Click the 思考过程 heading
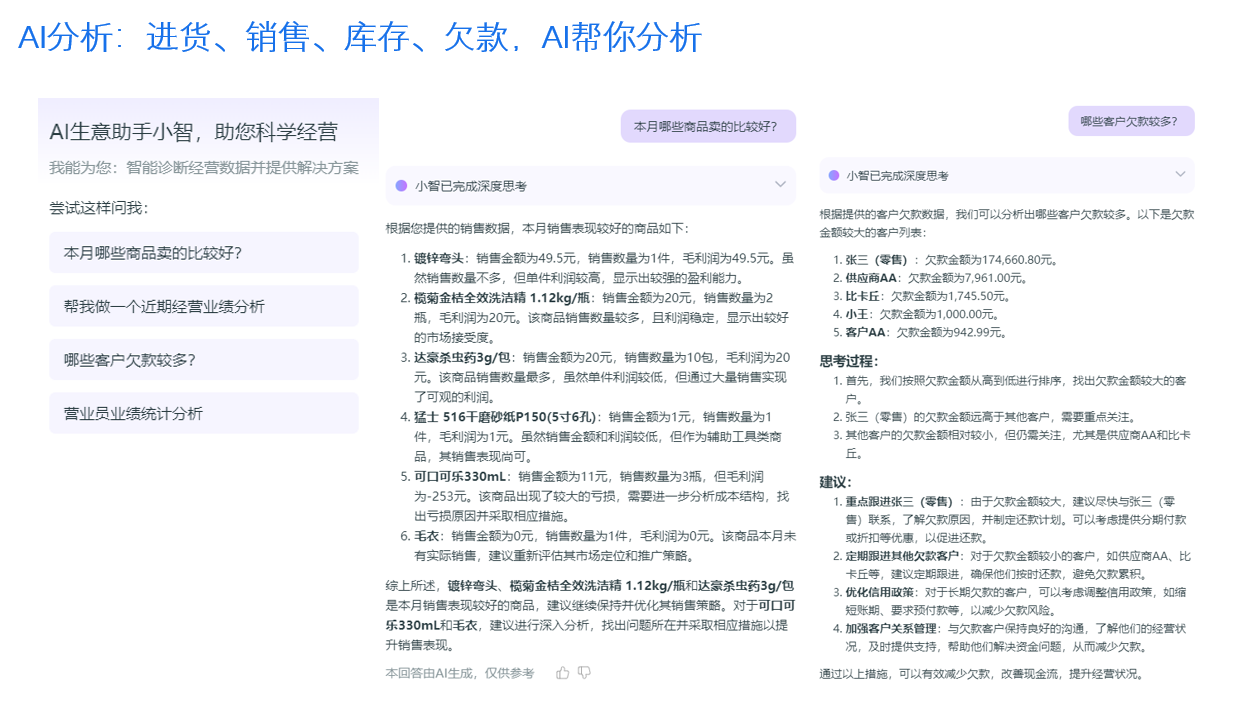Image resolution: width=1242 pixels, height=723 pixels. pyautogui.click(x=850, y=361)
